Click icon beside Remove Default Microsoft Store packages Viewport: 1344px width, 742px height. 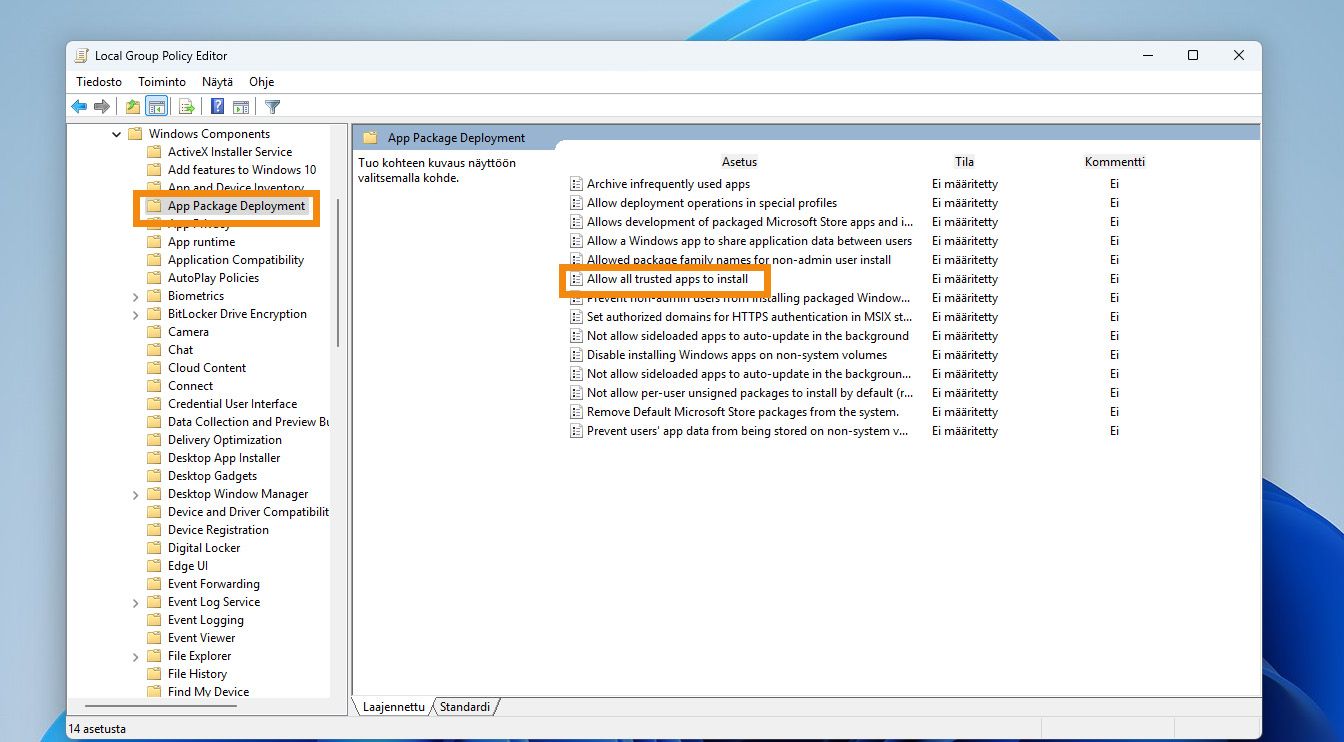click(576, 412)
